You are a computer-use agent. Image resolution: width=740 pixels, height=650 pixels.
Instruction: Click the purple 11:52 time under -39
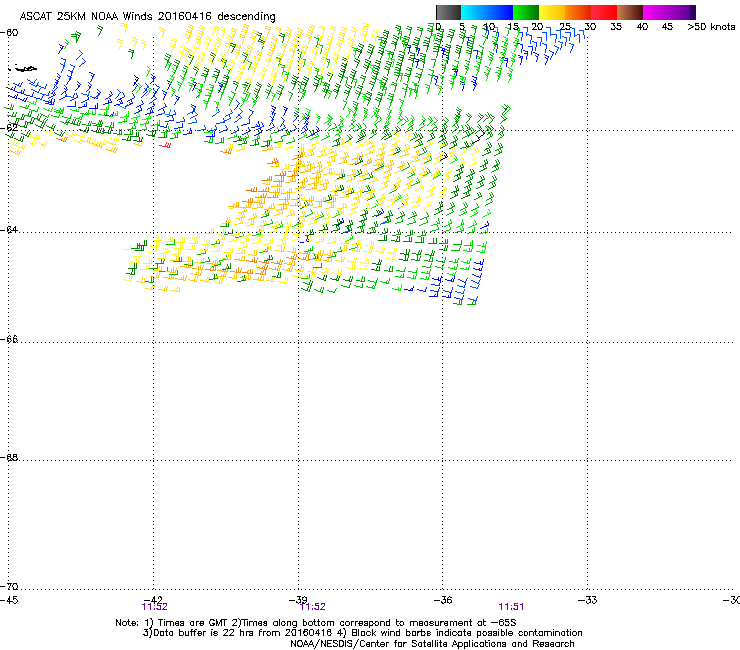tap(312, 607)
